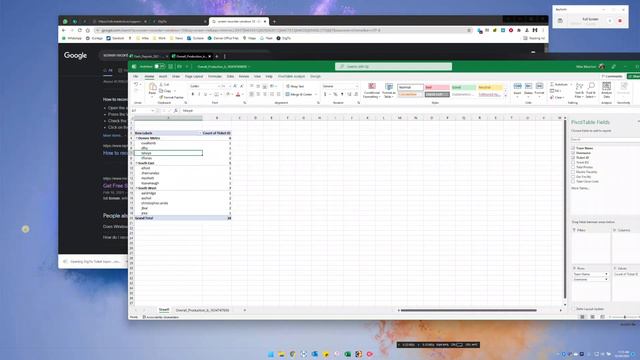Toggle Bold formatting in the Font group

pyautogui.click(x=193, y=94)
